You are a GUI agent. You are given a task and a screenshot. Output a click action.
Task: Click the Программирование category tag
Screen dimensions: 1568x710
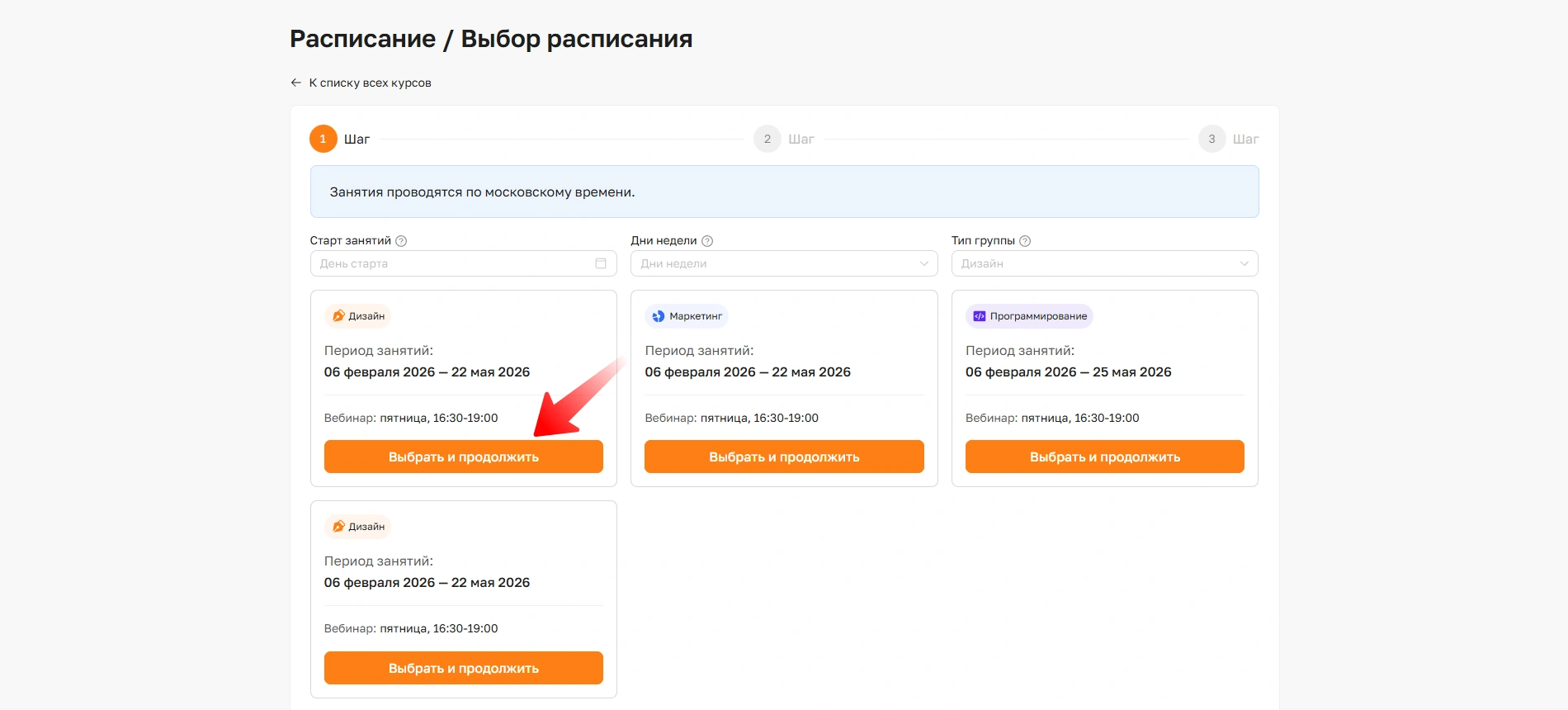point(1029,316)
